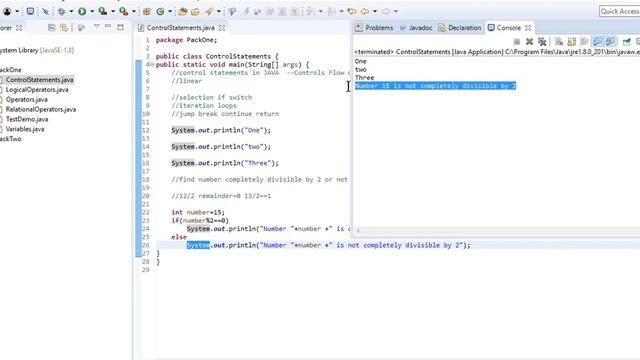Open Package Explorer view menu triangle
Viewport: 640px width, 360px height.
point(97,26)
